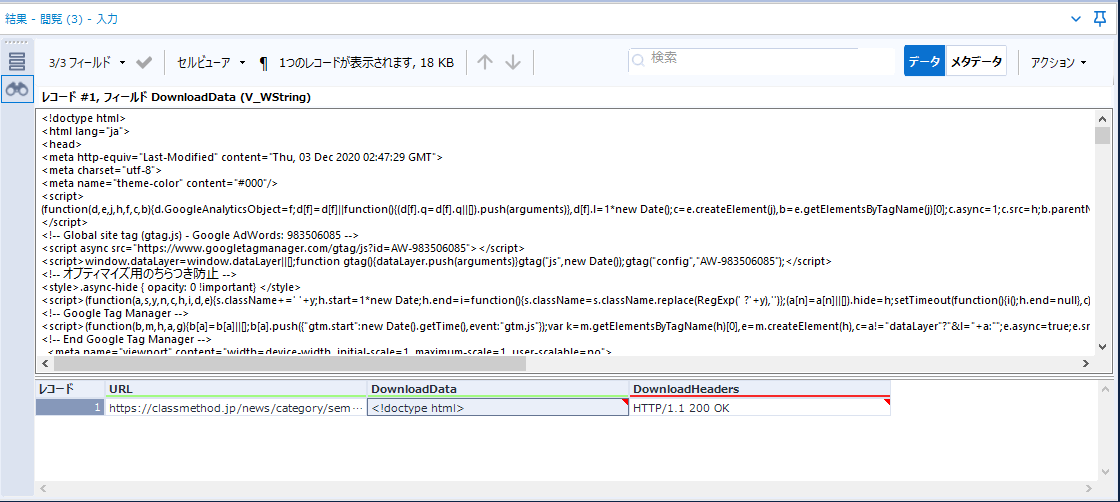Click the magnifier icon in search box
This screenshot has width=1120, height=502.
pos(638,61)
